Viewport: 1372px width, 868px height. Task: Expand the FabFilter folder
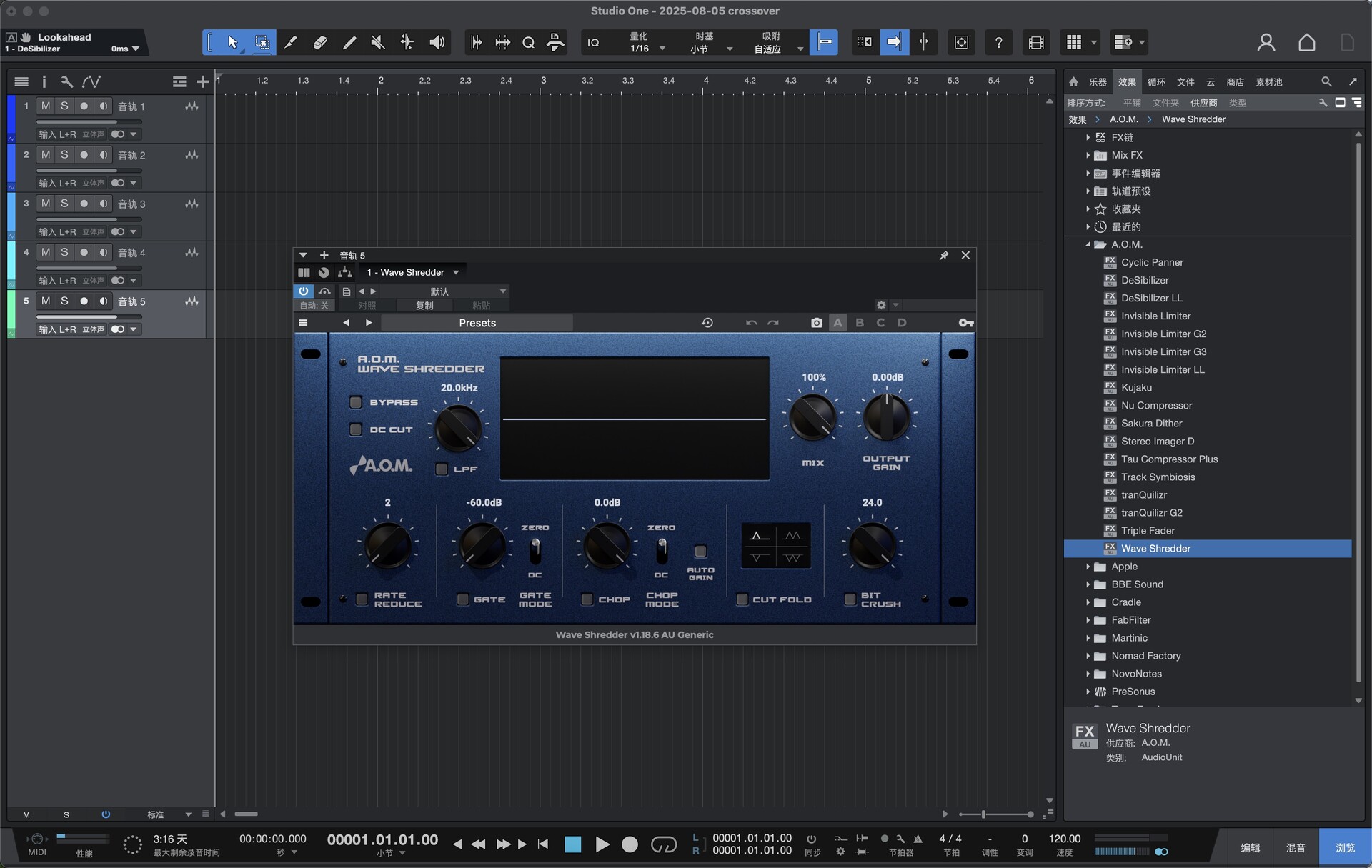pyautogui.click(x=1088, y=620)
